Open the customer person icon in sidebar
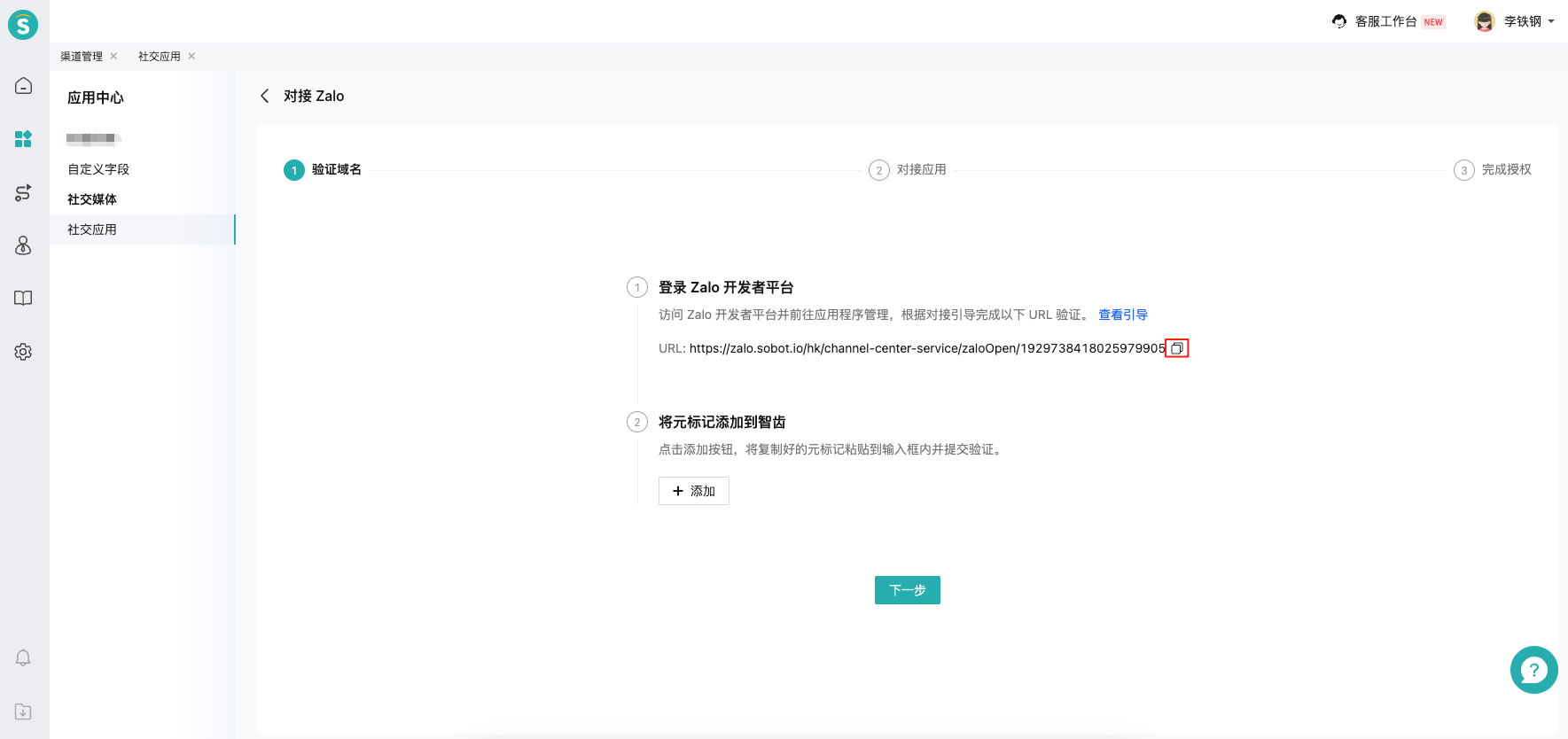The image size is (1568, 739). click(x=24, y=245)
